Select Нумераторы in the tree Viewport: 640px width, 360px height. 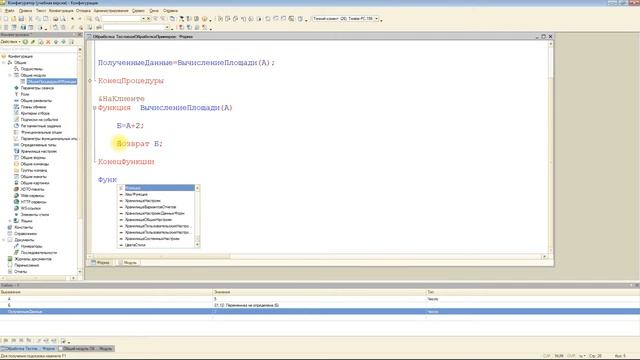[x=31, y=247]
